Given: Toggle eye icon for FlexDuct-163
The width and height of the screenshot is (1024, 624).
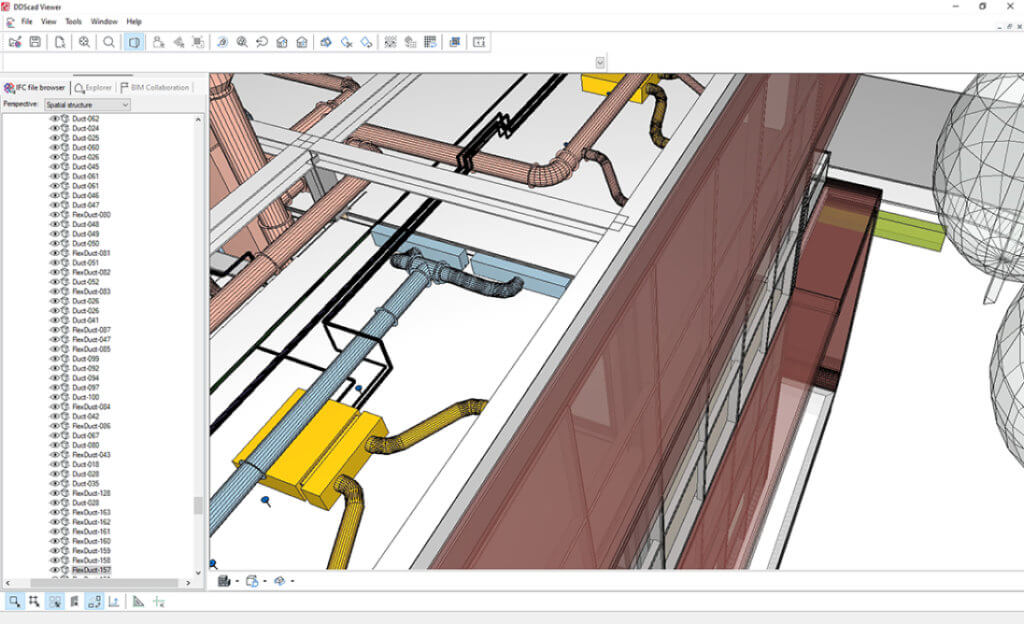Looking at the screenshot, I should pyautogui.click(x=55, y=513).
